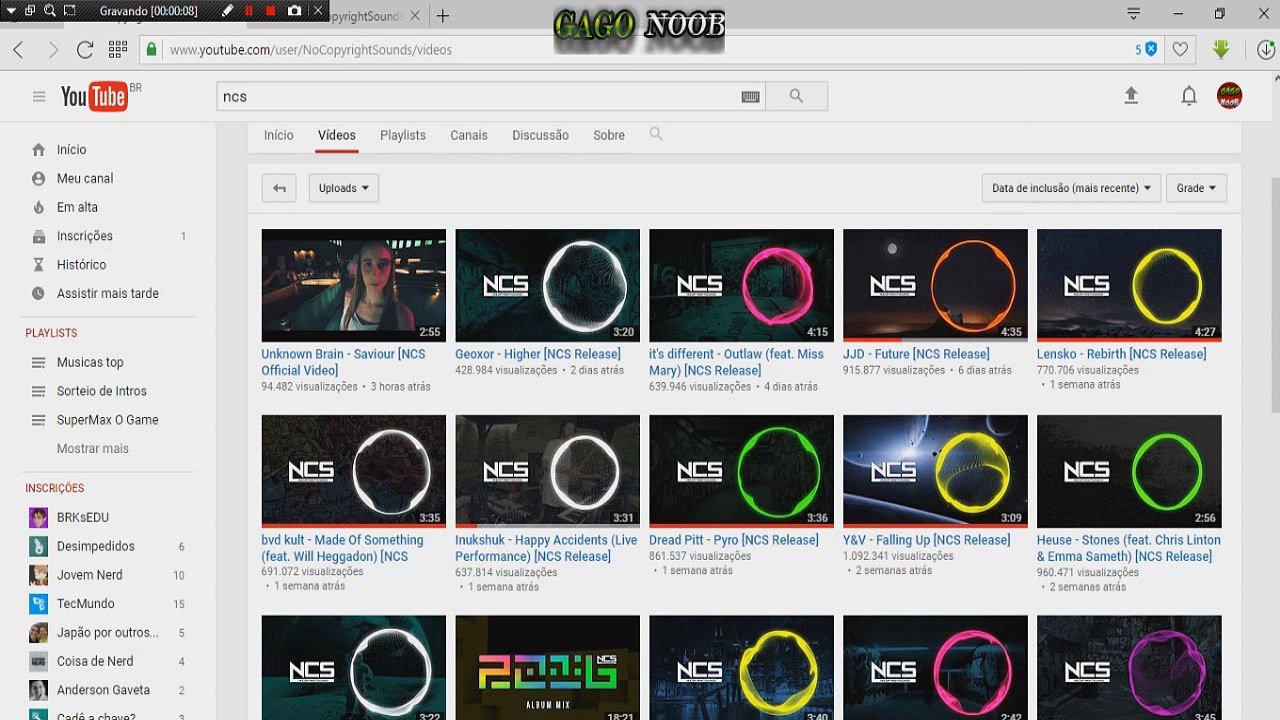Expand the Uploads dropdown
The height and width of the screenshot is (720, 1280).
pyautogui.click(x=343, y=188)
